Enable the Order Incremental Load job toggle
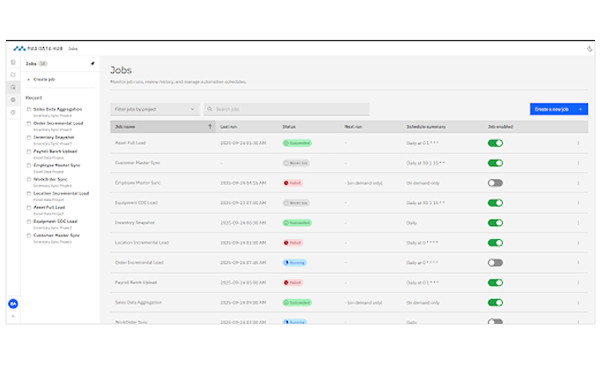Viewport: 600px width, 365px height. click(x=495, y=263)
